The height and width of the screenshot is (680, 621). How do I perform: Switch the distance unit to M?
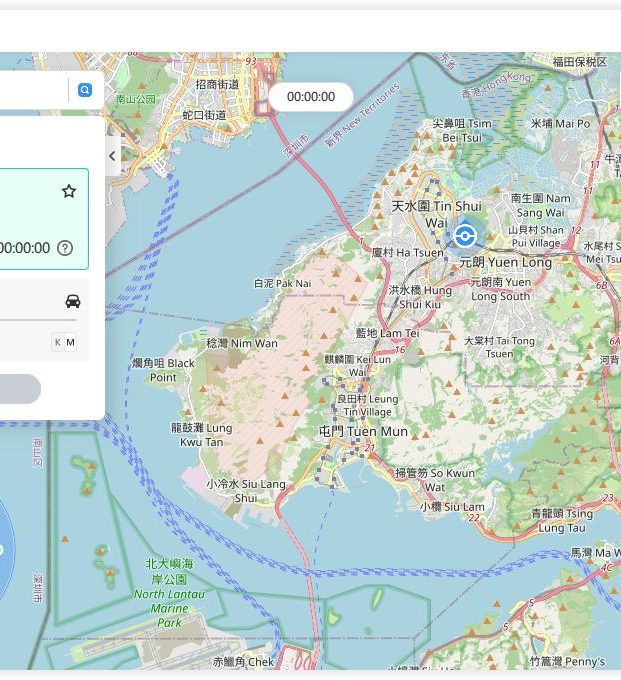click(71, 343)
